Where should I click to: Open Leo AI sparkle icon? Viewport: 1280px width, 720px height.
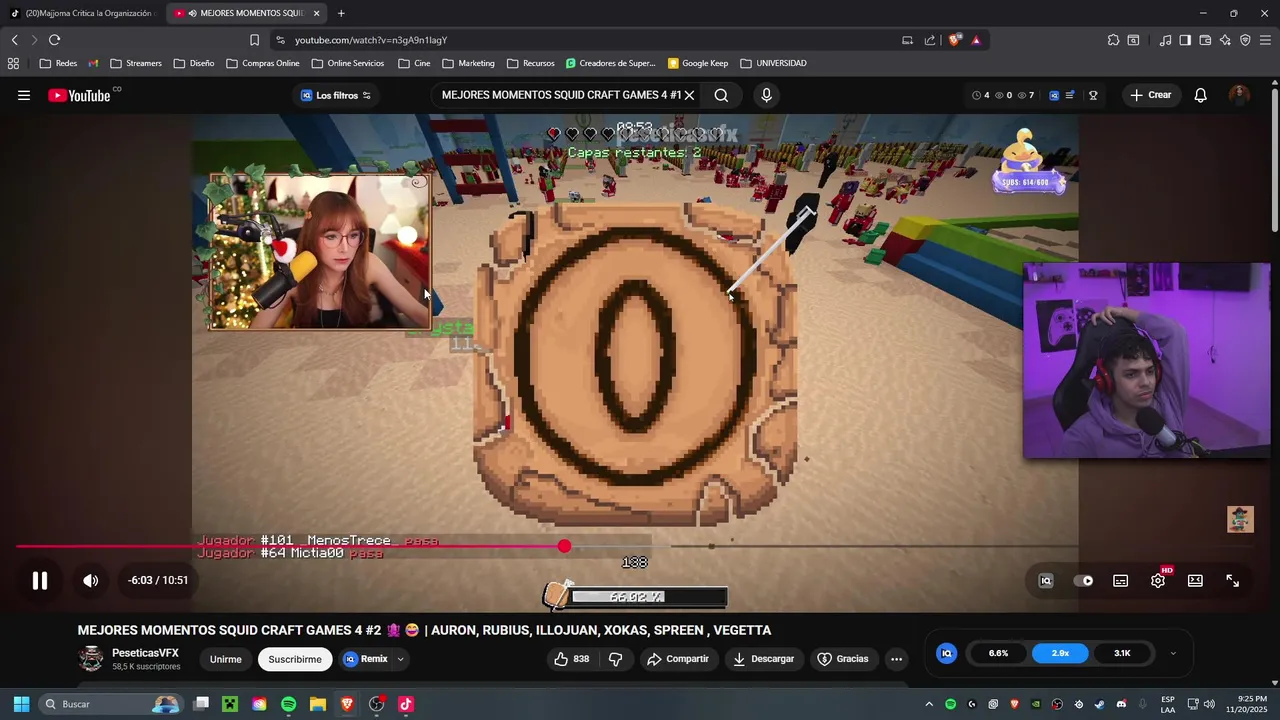pyautogui.click(x=1225, y=40)
